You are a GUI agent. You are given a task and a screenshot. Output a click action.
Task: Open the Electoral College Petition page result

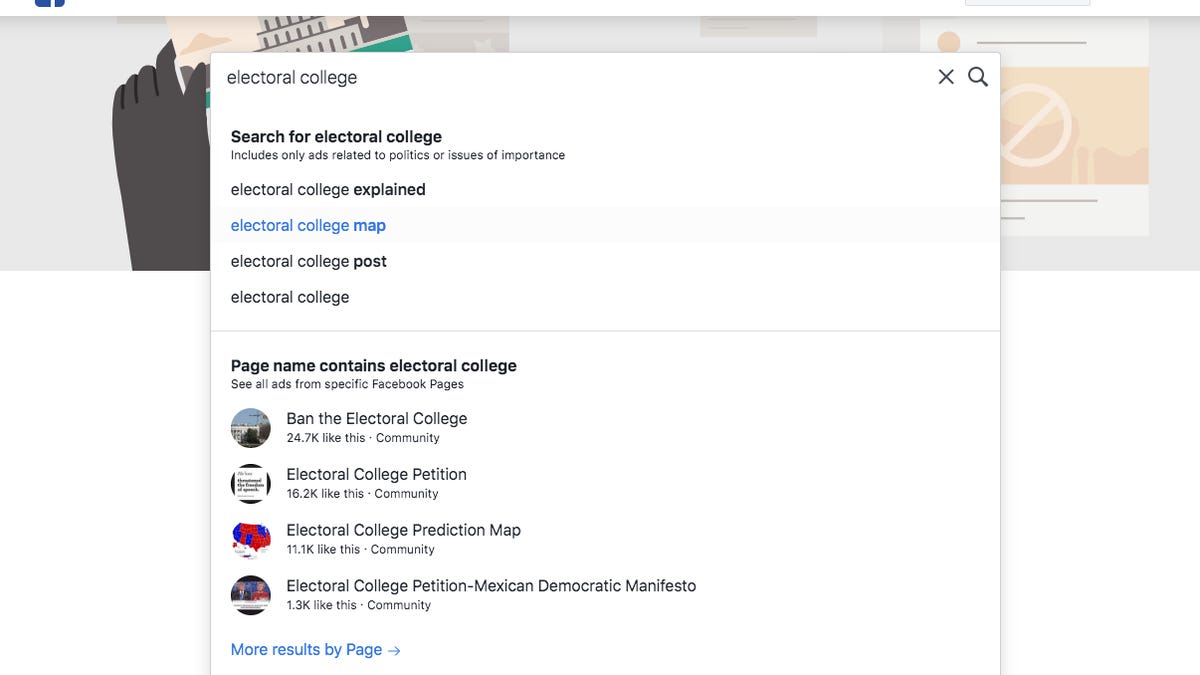[376, 474]
